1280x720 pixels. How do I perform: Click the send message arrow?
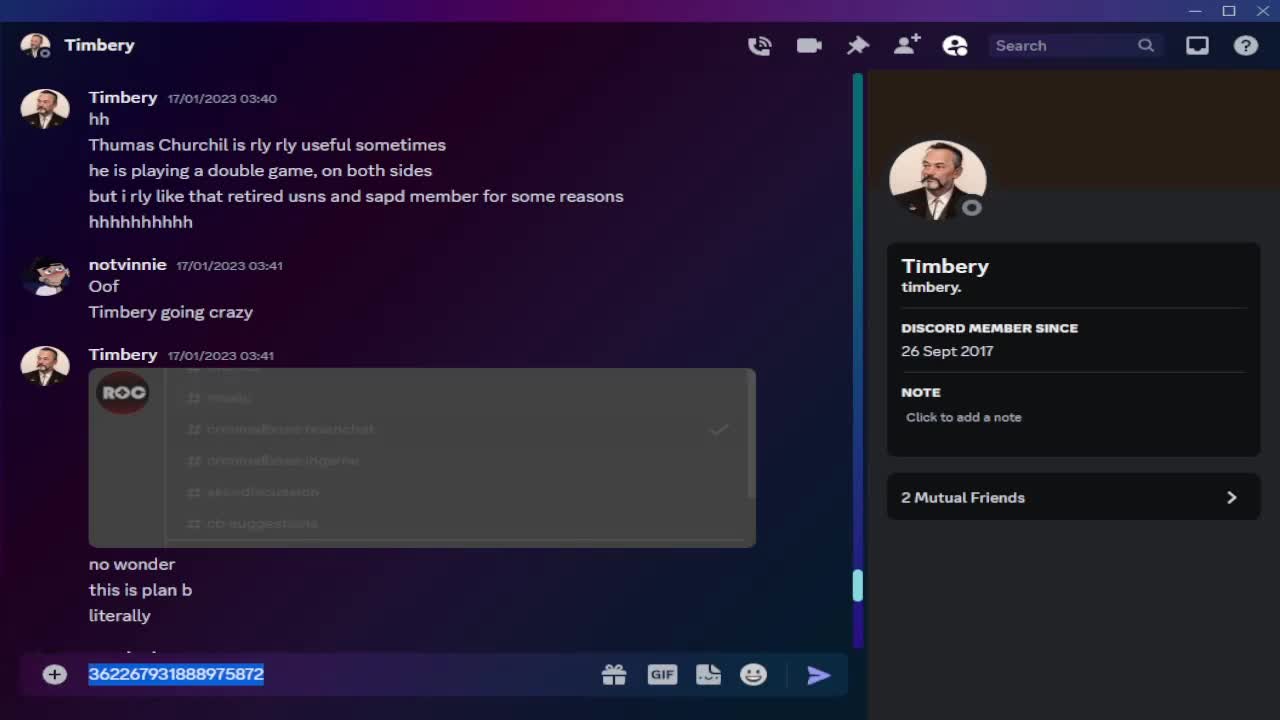click(x=819, y=675)
